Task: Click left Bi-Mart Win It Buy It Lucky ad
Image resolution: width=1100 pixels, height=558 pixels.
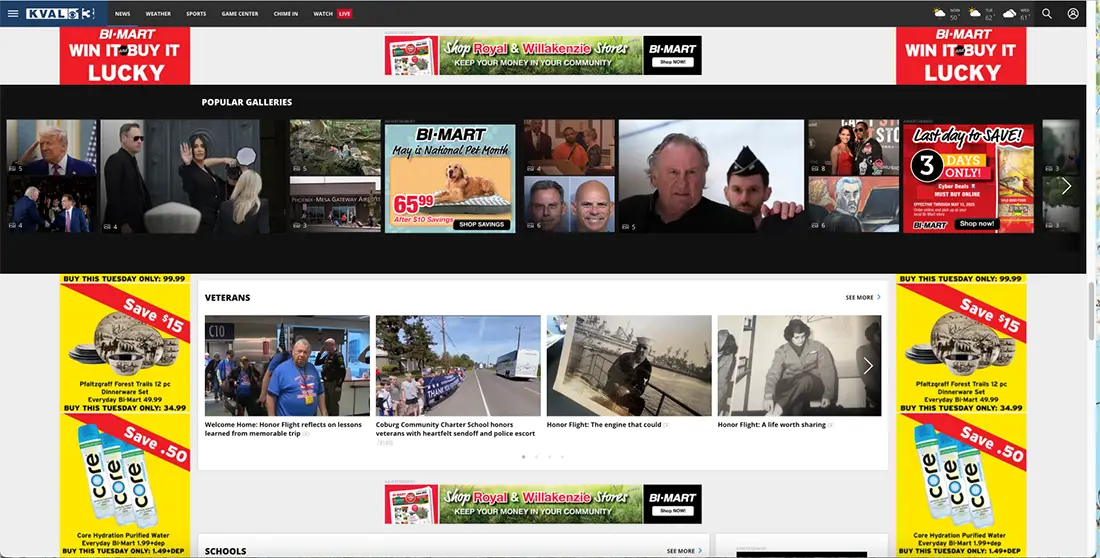Action: click(x=125, y=55)
